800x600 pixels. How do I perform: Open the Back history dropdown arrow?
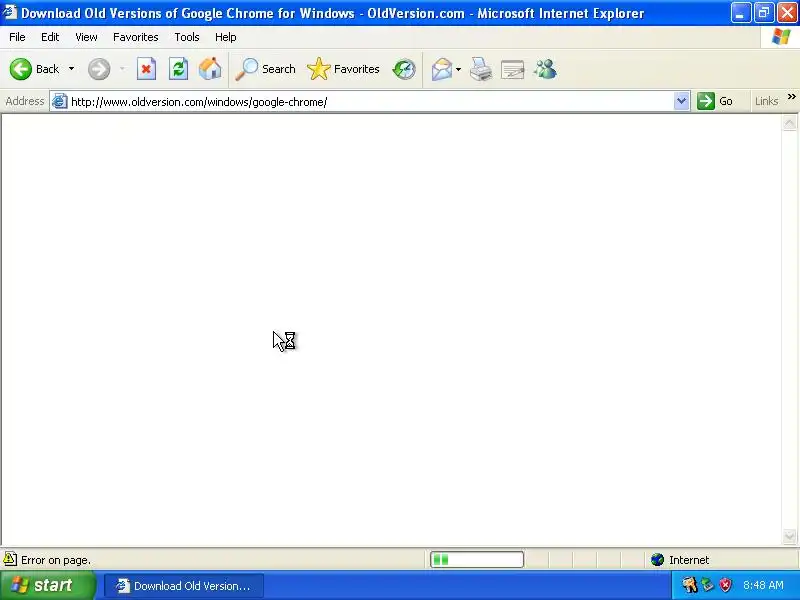point(71,69)
